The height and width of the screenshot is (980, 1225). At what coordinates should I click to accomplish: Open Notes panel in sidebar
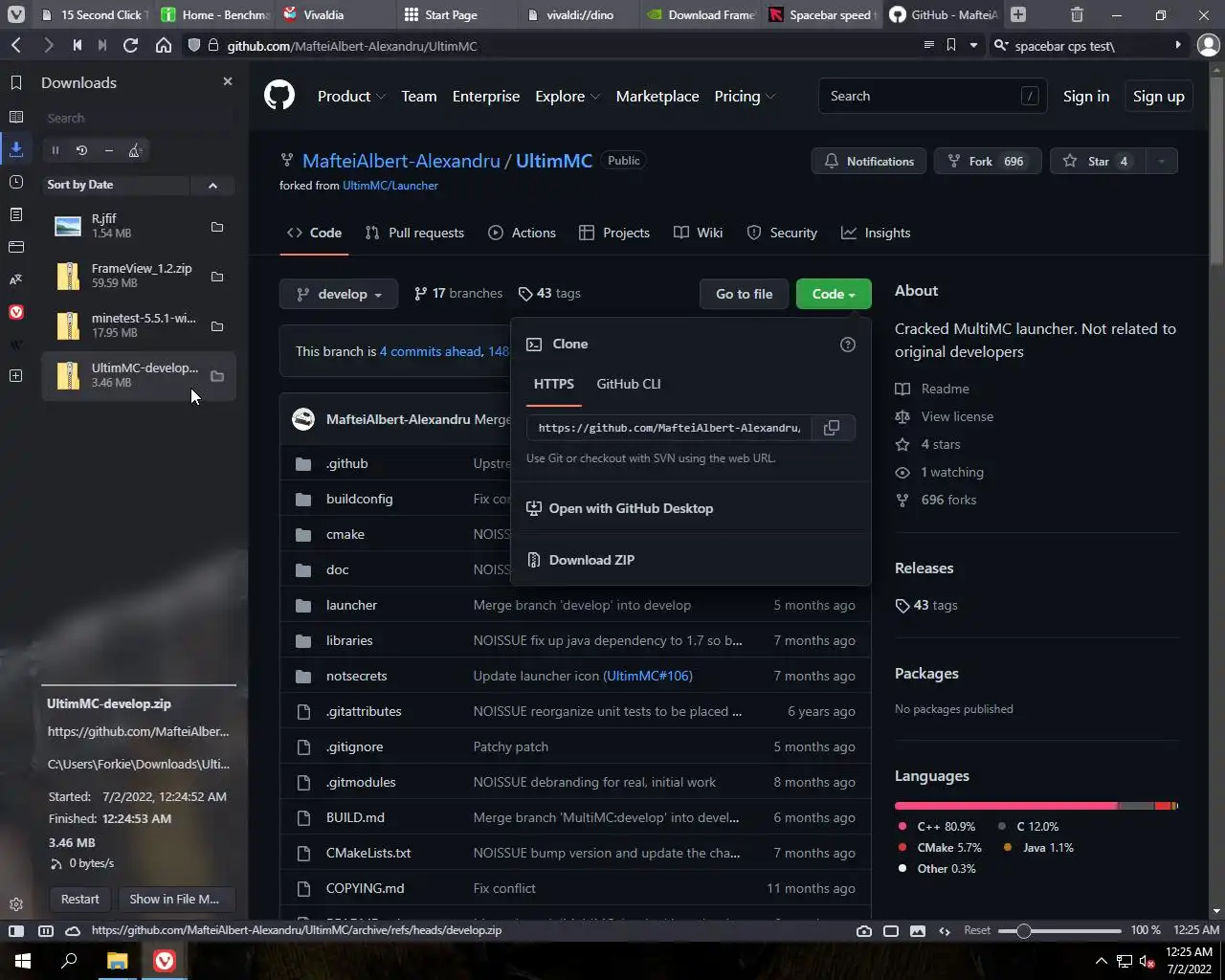pos(16,214)
